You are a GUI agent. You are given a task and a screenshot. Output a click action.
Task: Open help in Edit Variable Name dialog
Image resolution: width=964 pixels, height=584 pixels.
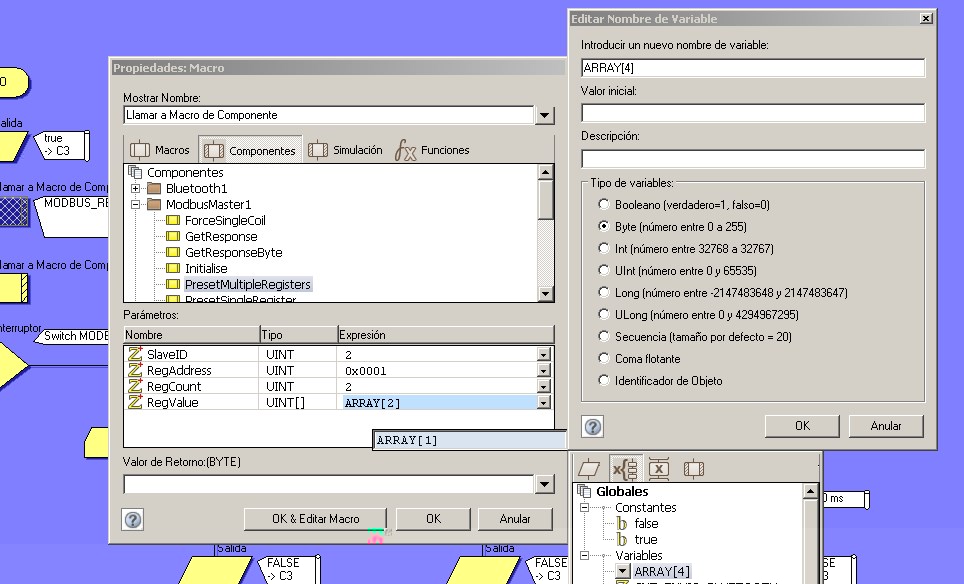593,427
